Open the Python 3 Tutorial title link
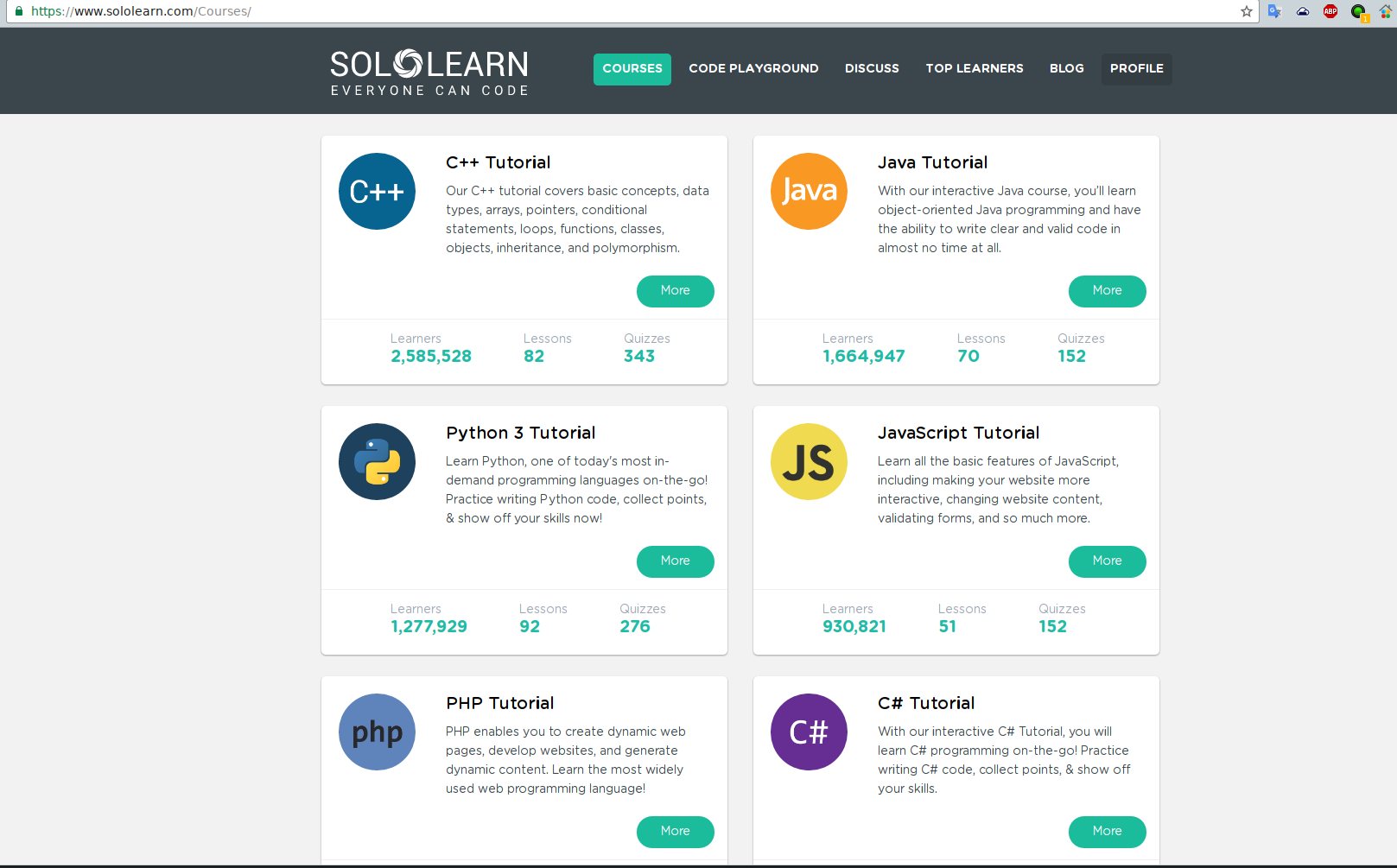Screen dimensions: 1397x868 tap(521, 433)
